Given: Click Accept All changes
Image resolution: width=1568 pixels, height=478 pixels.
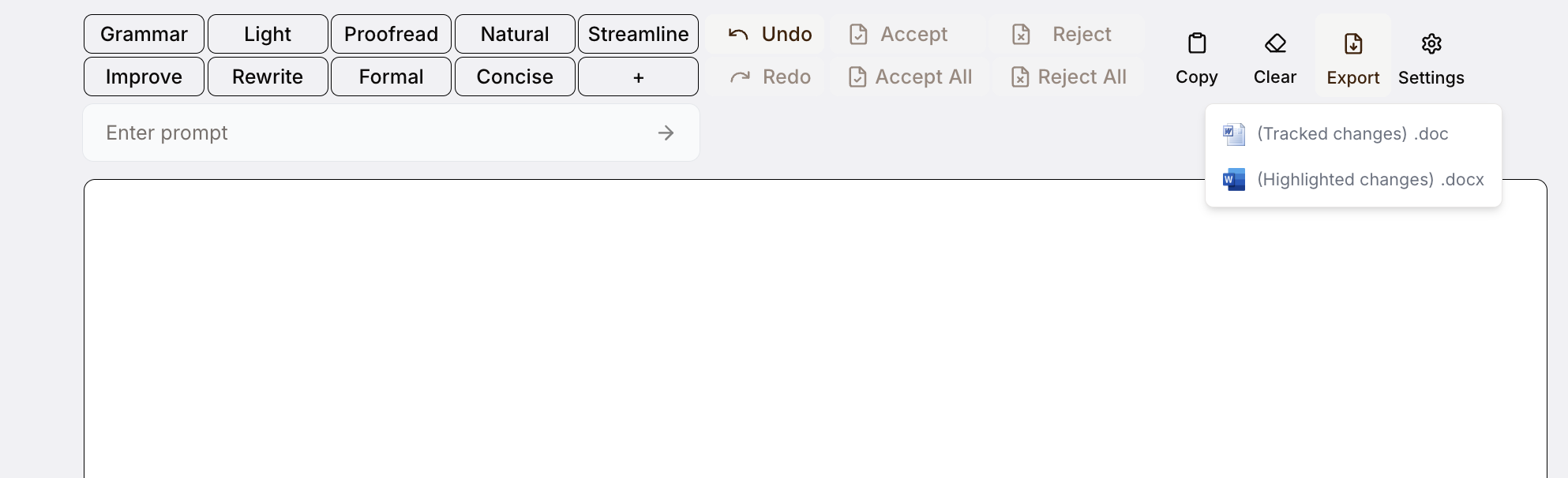Looking at the screenshot, I should pos(910,77).
